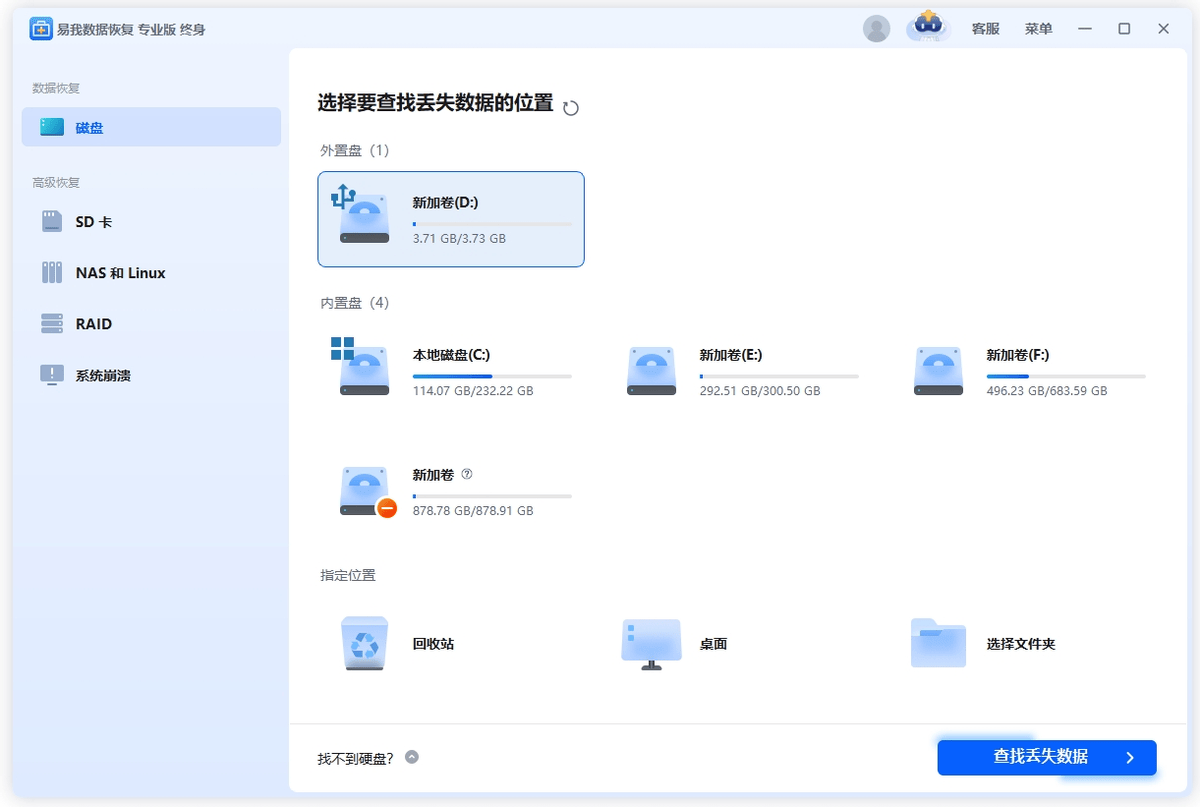This screenshot has width=1200, height=807.
Task: Click the 新加卷(E:) usage progress bar
Action: 779,376
